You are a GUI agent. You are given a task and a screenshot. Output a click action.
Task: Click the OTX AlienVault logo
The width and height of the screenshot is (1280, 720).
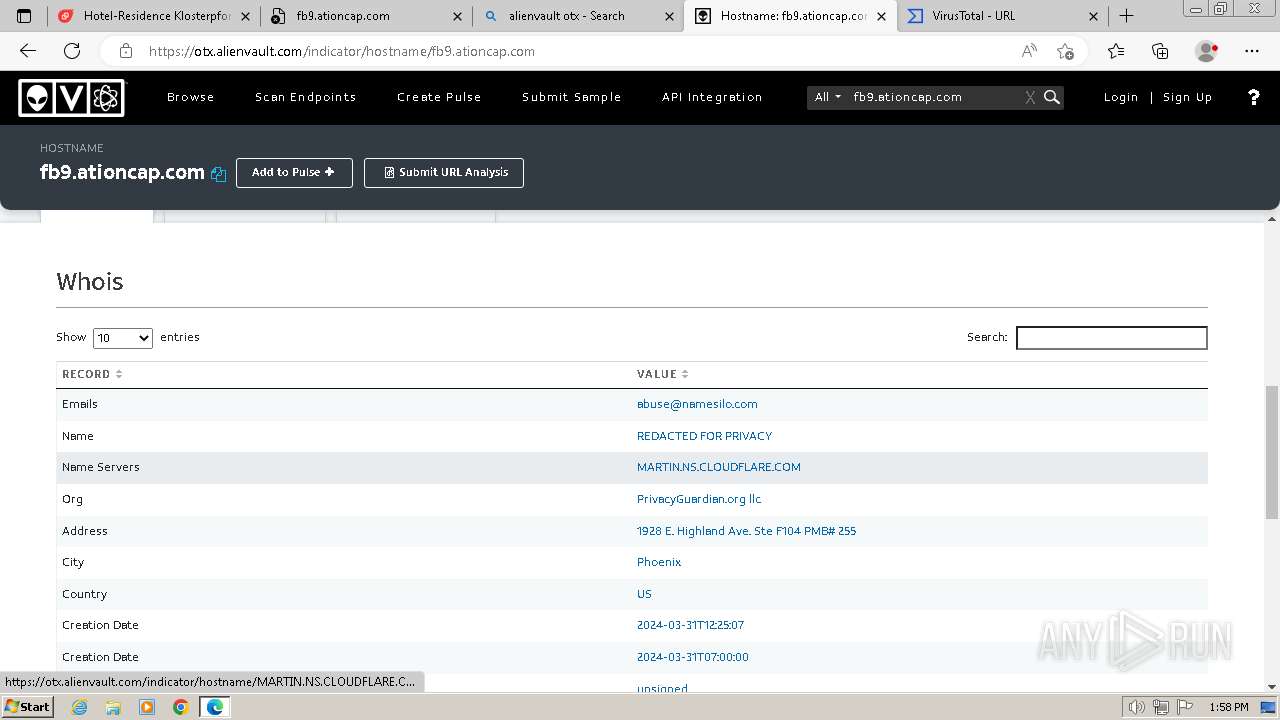click(72, 97)
